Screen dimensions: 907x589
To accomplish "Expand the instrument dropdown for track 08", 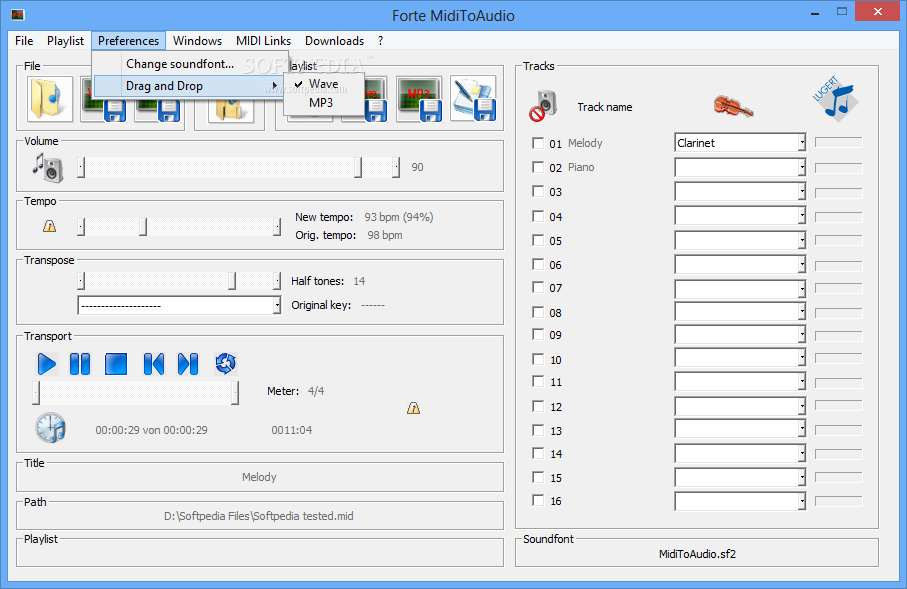I will point(802,312).
